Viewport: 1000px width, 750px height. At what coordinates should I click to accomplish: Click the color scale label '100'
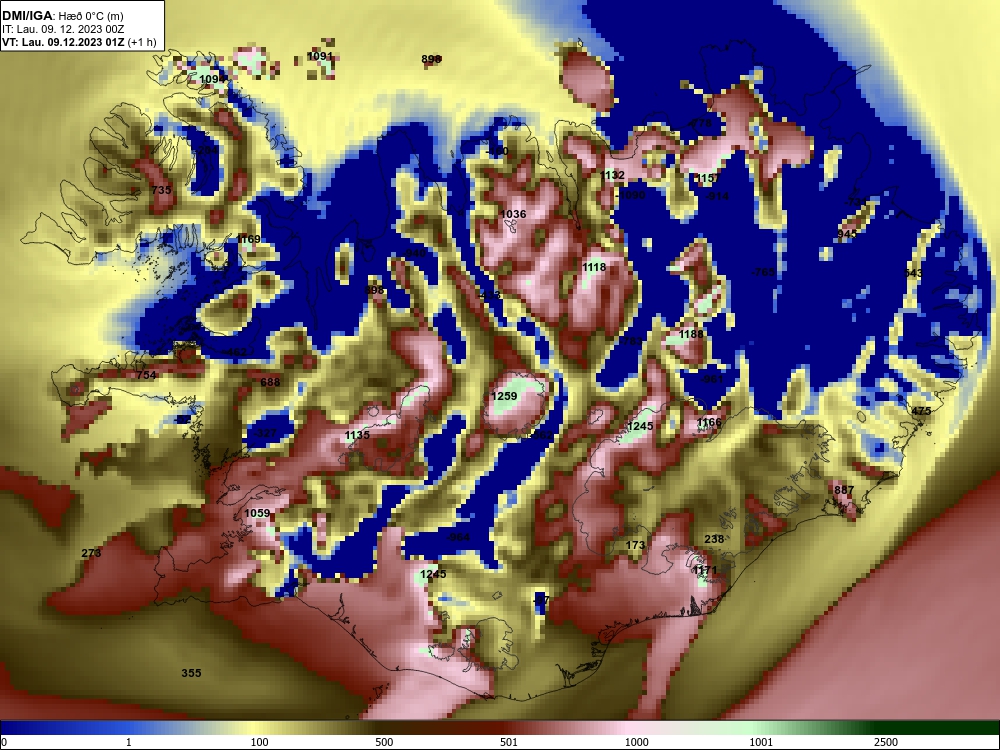tap(260, 742)
